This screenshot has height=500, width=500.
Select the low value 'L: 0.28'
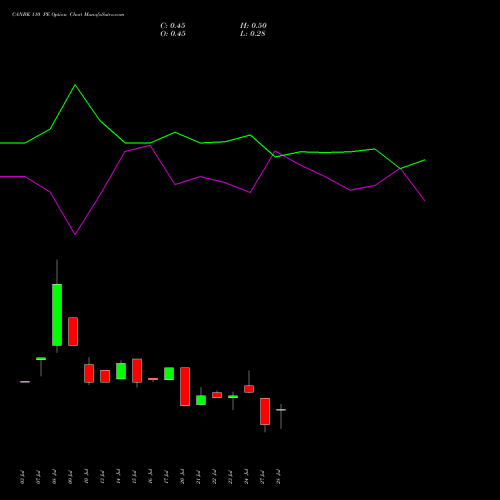click(x=253, y=34)
